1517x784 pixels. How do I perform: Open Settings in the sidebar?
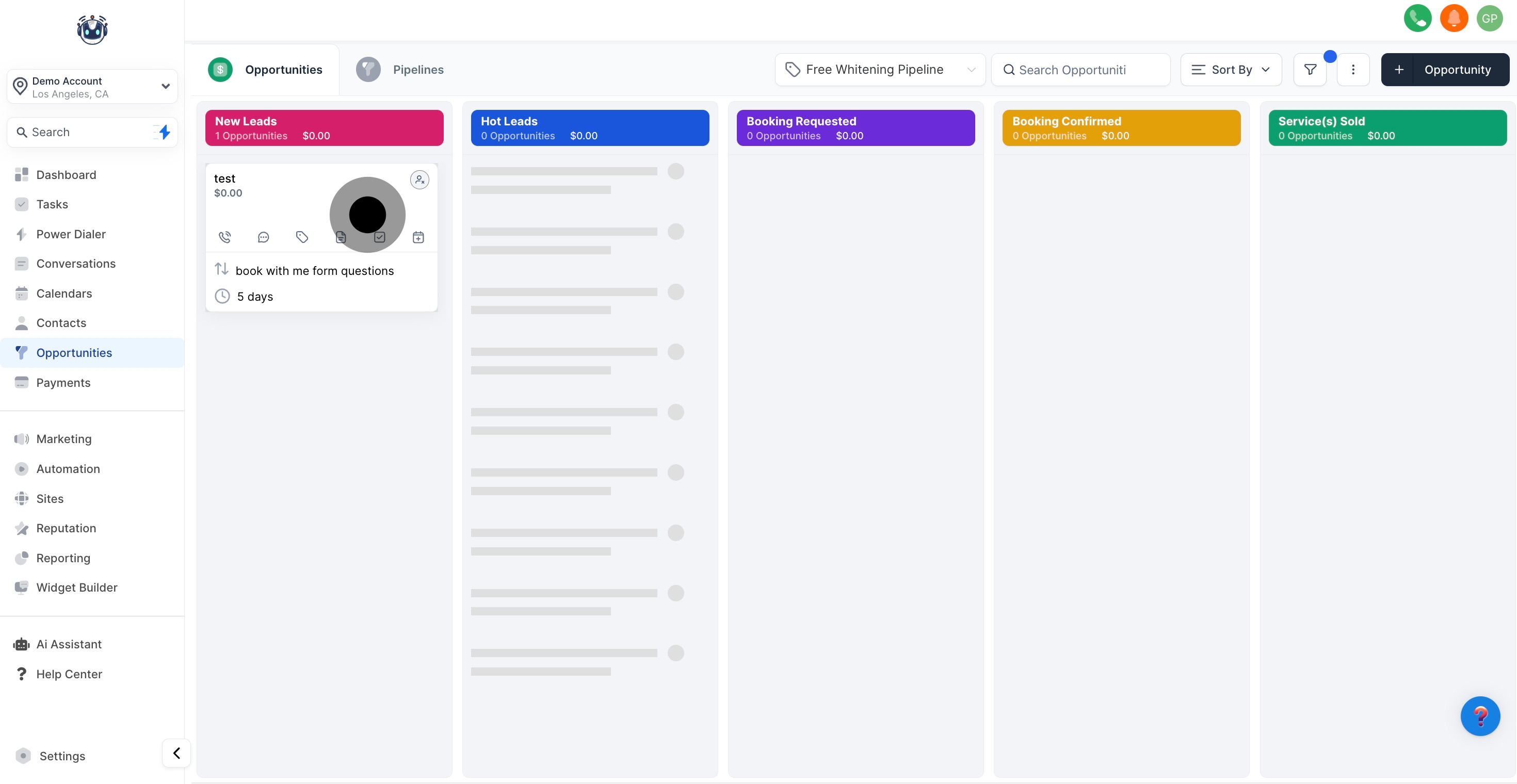click(62, 756)
